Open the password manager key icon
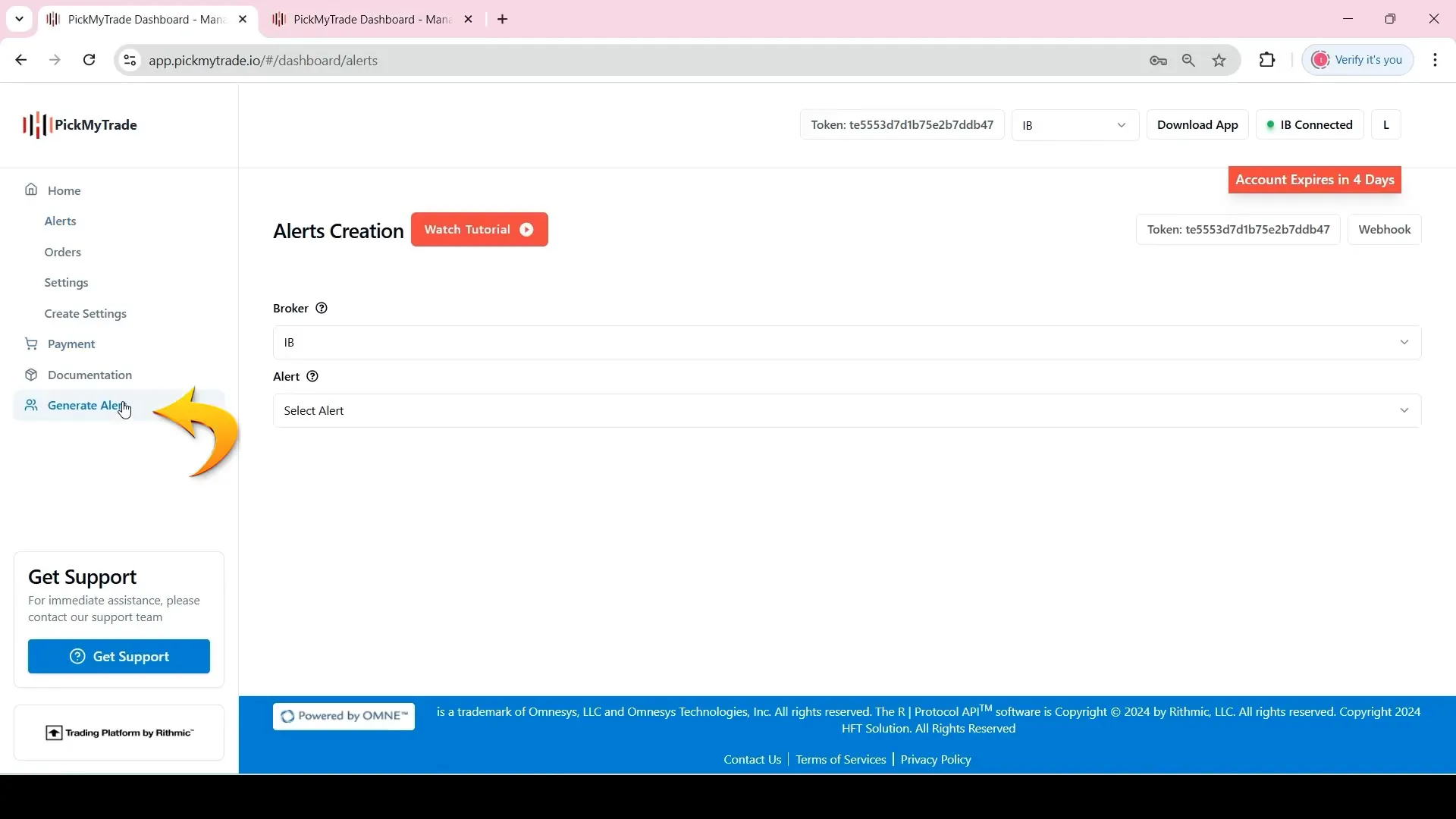The image size is (1456, 819). (x=1158, y=61)
